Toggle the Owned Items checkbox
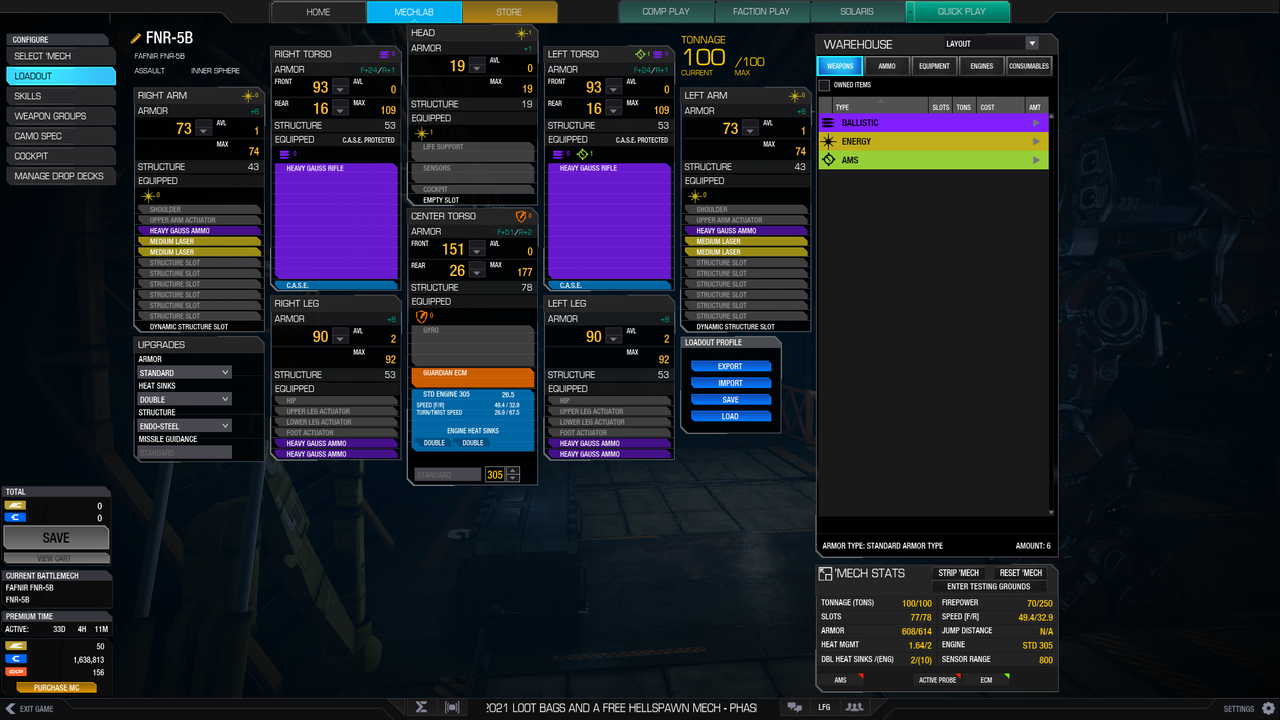Screen dimensions: 1280x720 point(824,86)
